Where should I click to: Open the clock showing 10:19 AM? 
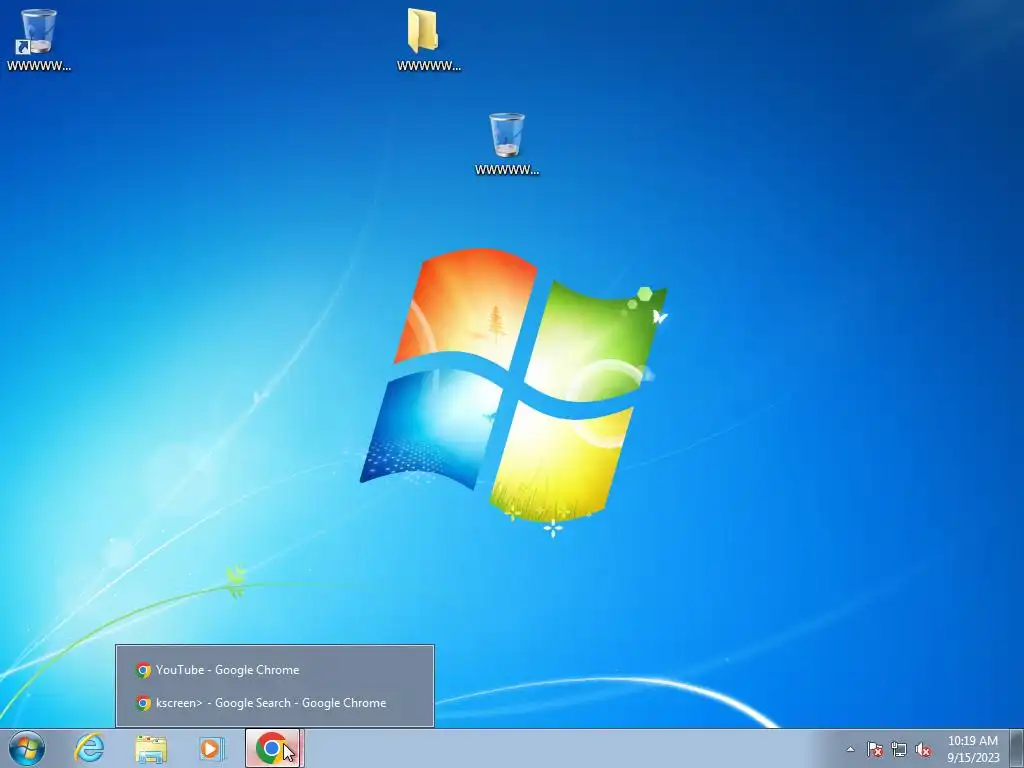point(973,749)
